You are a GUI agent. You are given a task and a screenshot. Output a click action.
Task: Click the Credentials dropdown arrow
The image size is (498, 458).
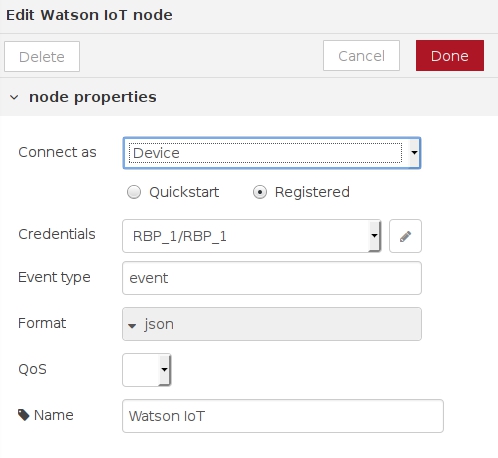pos(374,236)
